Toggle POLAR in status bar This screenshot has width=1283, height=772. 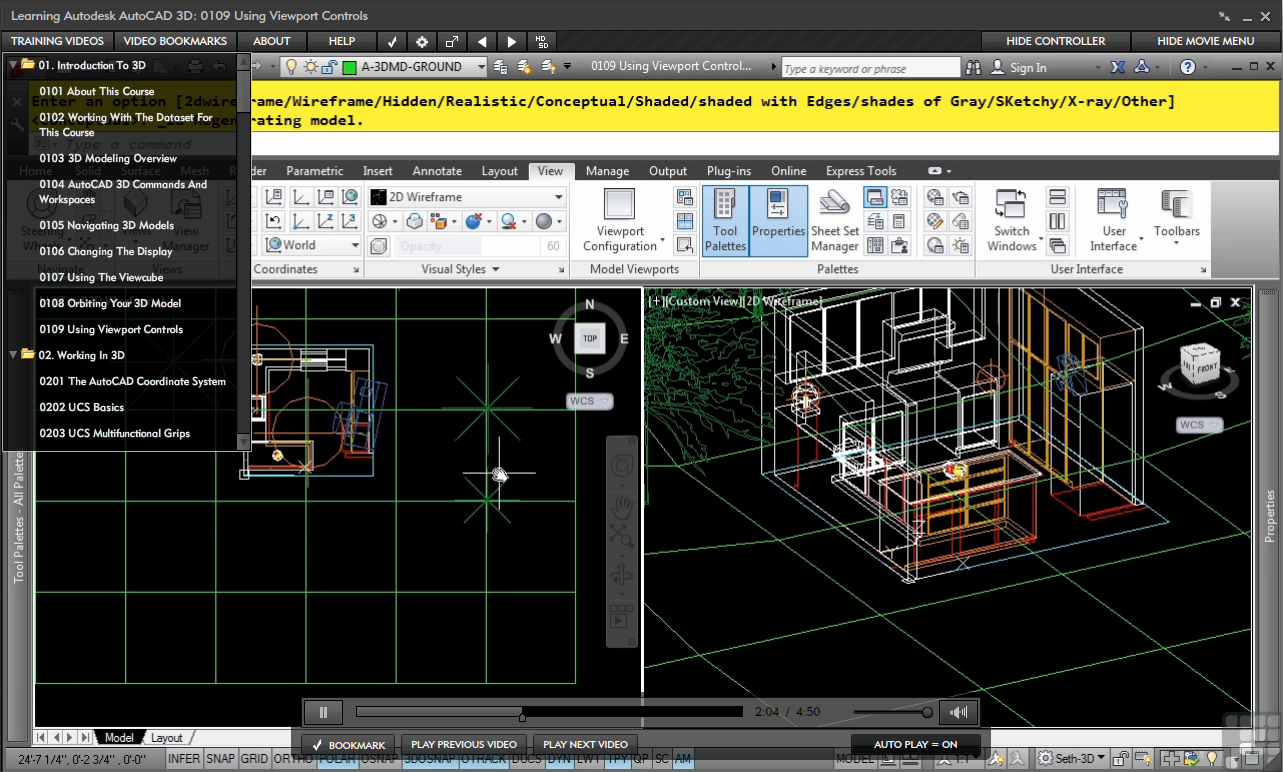coord(337,759)
